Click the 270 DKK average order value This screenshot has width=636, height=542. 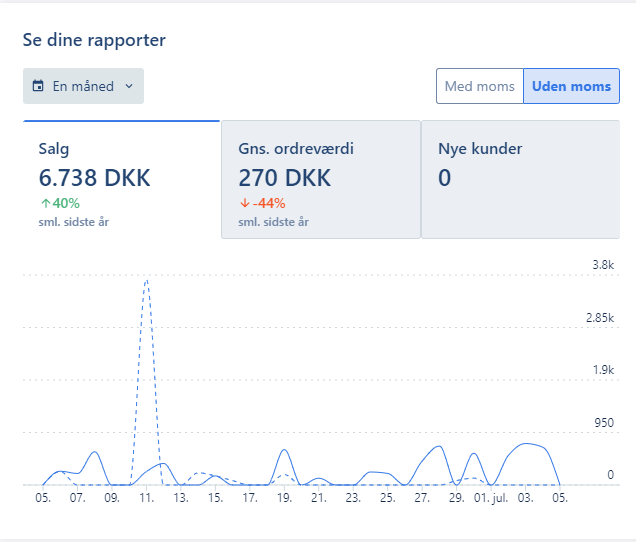click(283, 178)
